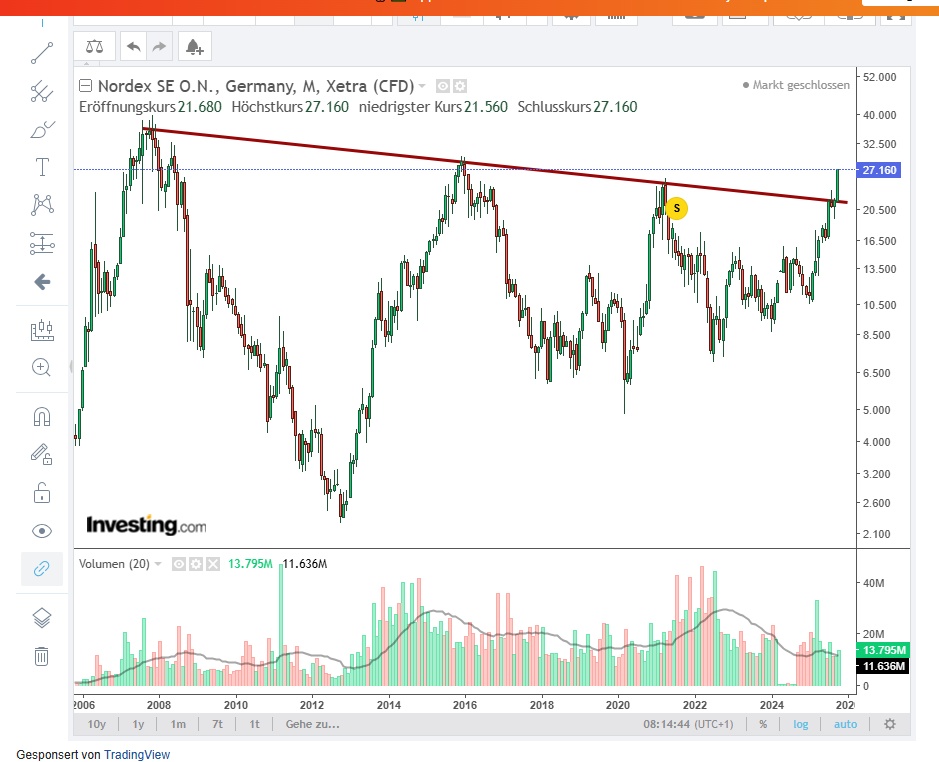Toggle the auto scale button
This screenshot has height=762, width=939.
846,724
